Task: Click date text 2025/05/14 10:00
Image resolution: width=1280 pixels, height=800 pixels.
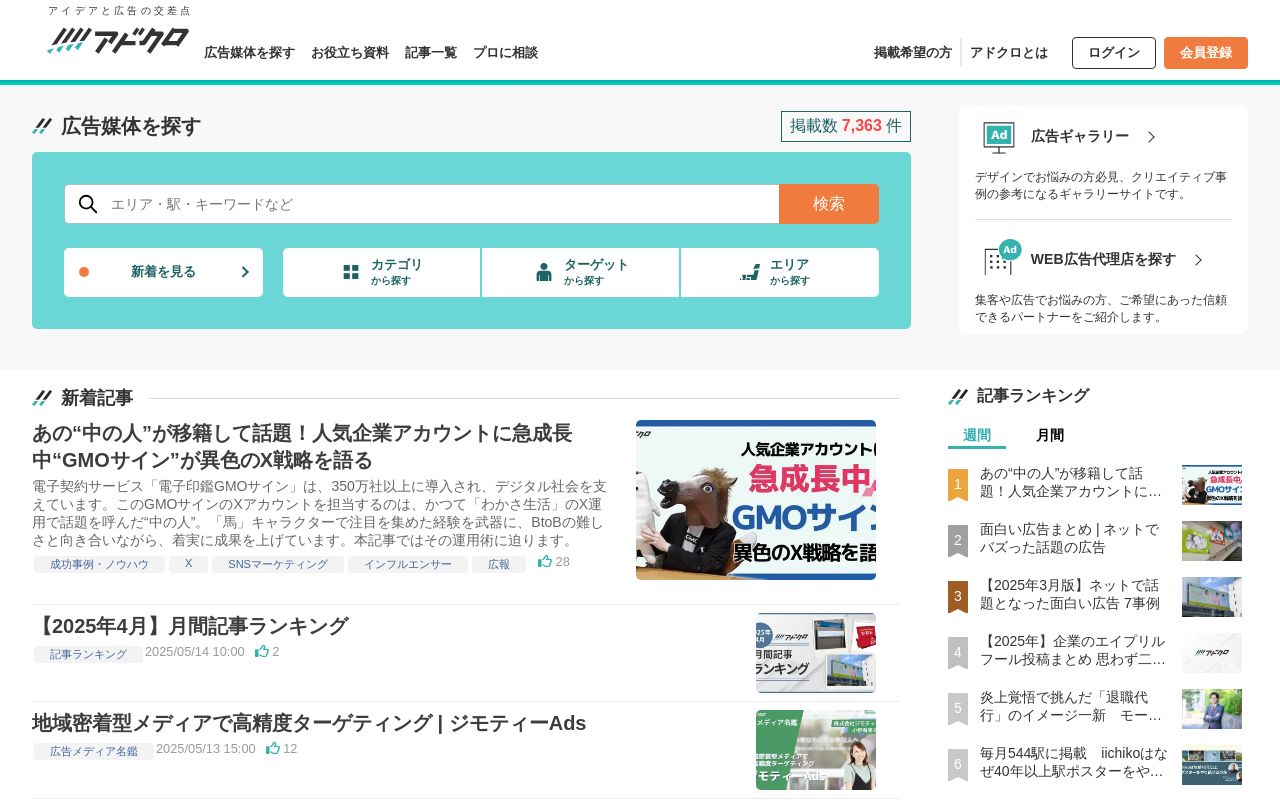Action: [x=195, y=651]
